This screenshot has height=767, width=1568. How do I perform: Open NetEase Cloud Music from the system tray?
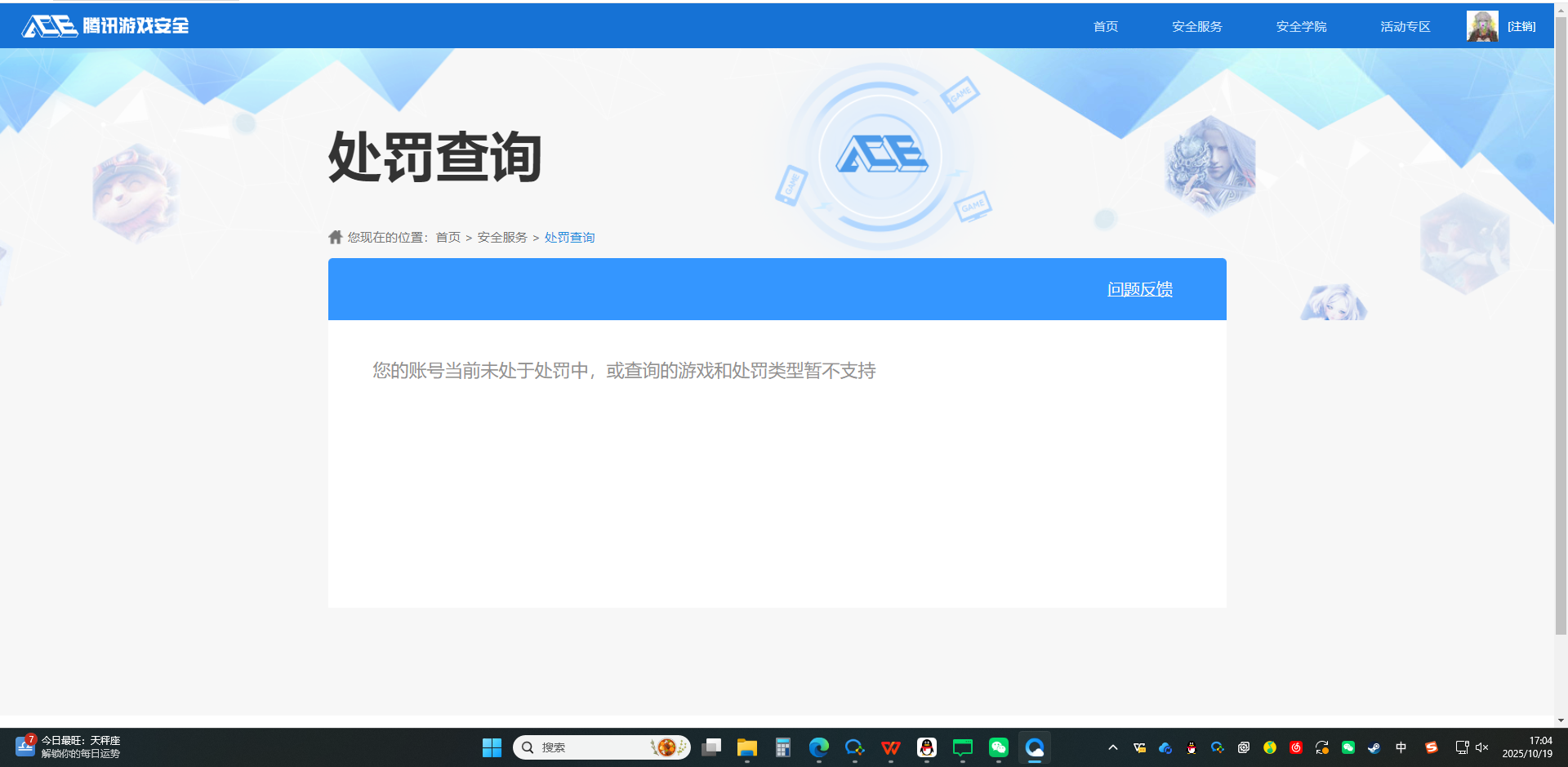pyautogui.click(x=1296, y=747)
